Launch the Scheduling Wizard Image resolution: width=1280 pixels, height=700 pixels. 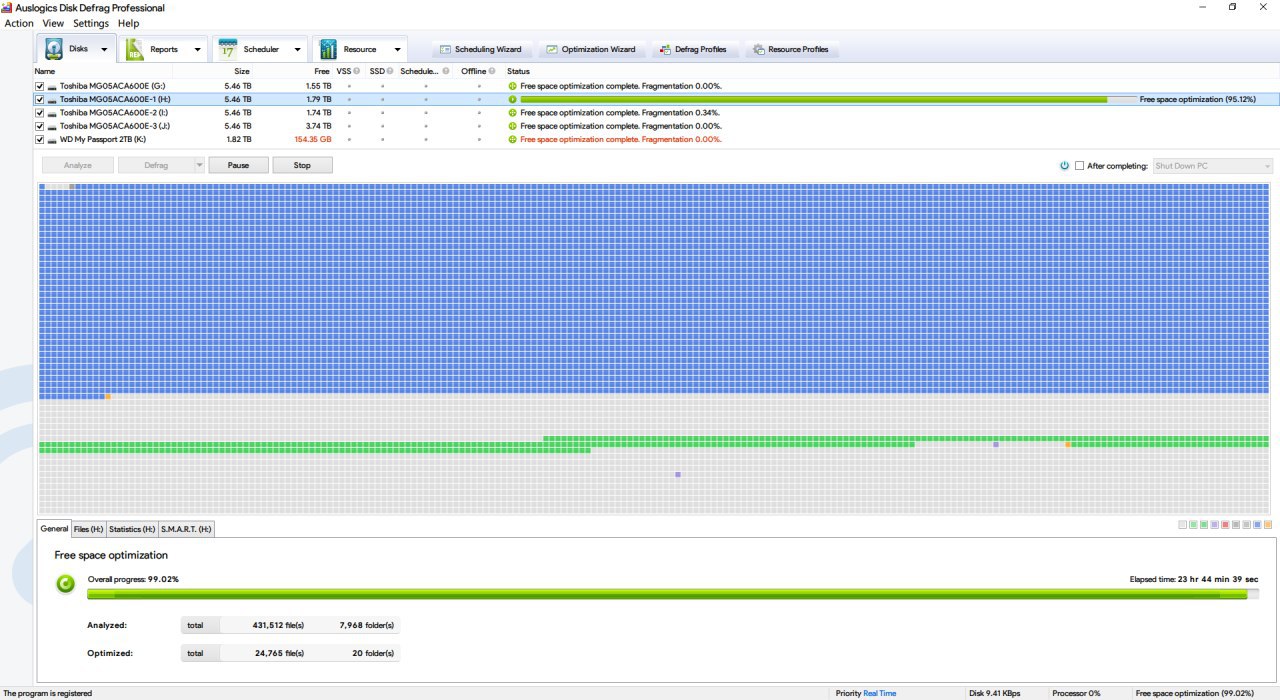[x=480, y=49]
